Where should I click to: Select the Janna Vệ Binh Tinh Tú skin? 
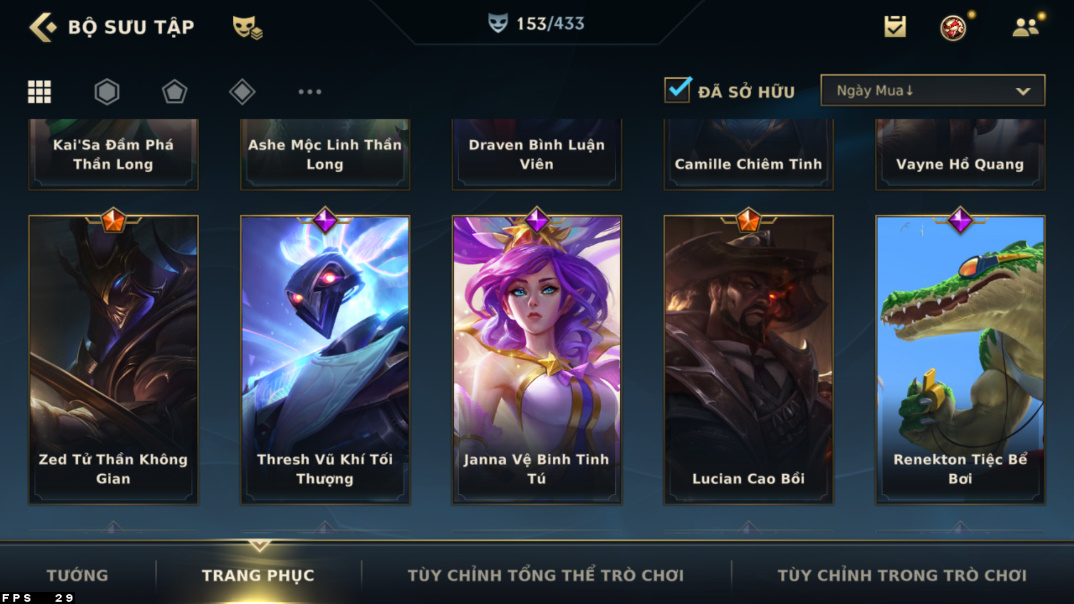click(x=536, y=360)
